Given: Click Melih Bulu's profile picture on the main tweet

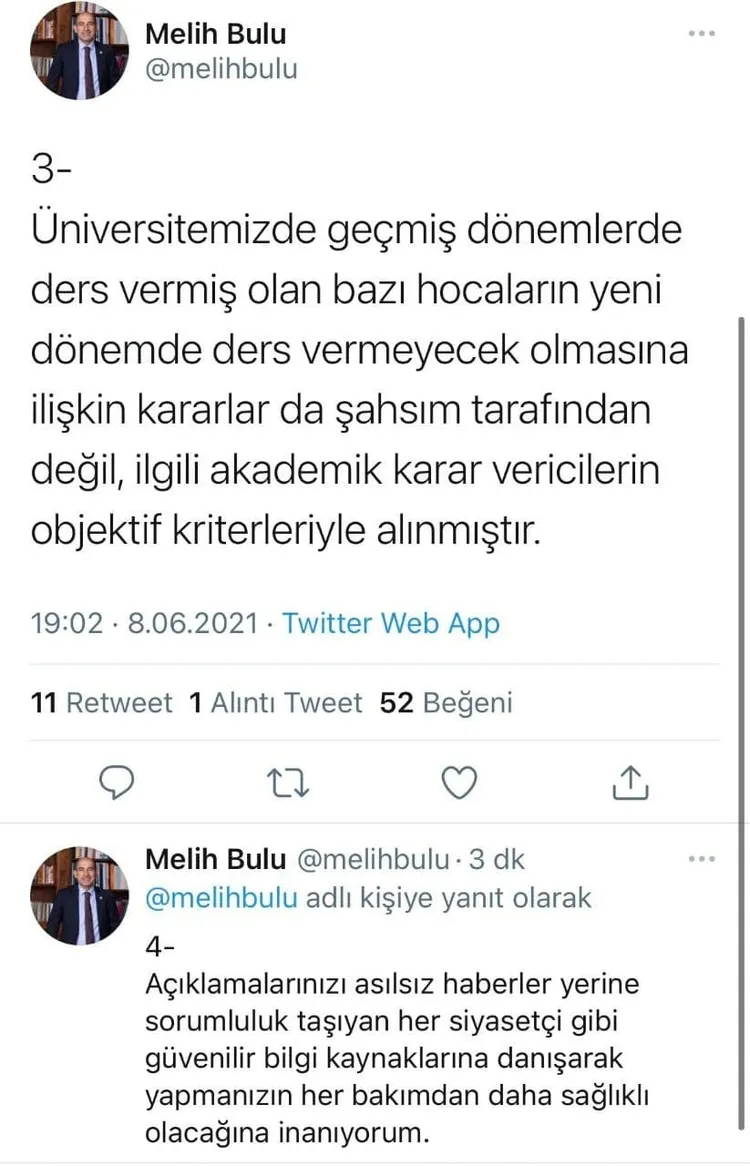Looking at the screenshot, I should [x=80, y=50].
